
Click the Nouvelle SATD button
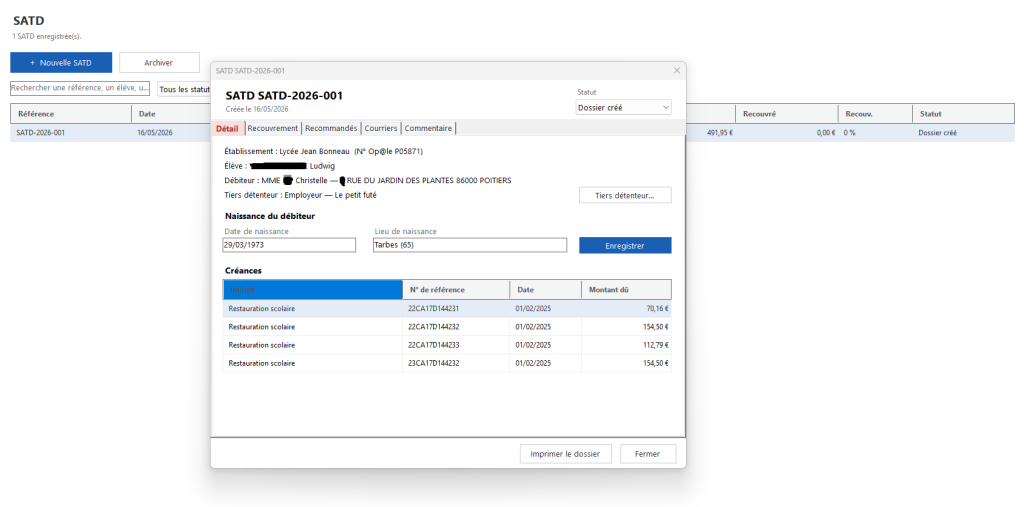[x=61, y=63]
